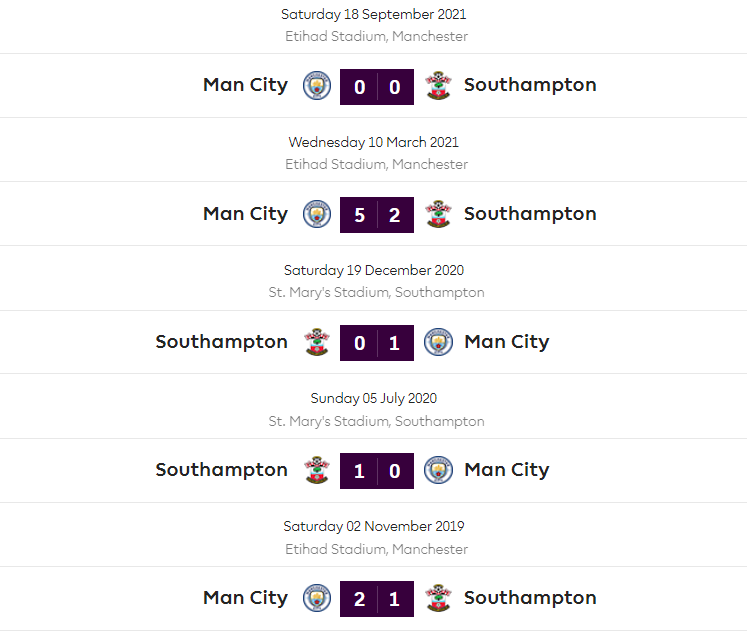Click Southampton crest in 05 July 2020 match
This screenshot has width=747, height=635.
click(x=317, y=470)
